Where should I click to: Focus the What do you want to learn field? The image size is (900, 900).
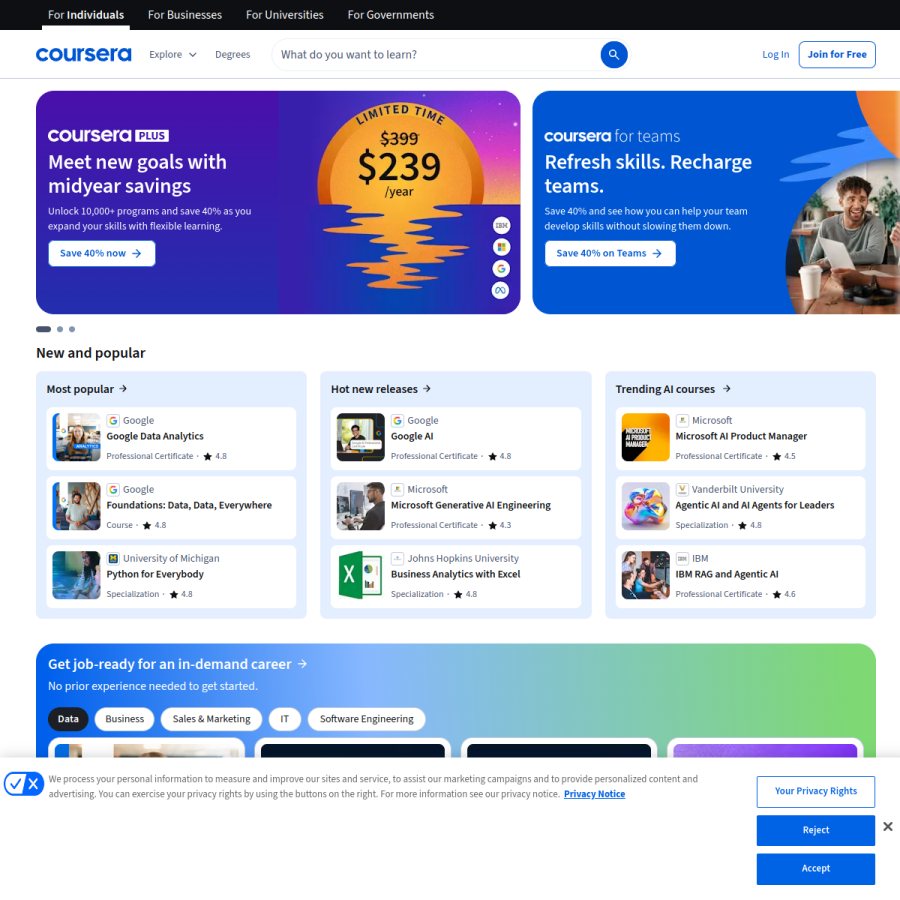[x=436, y=55]
